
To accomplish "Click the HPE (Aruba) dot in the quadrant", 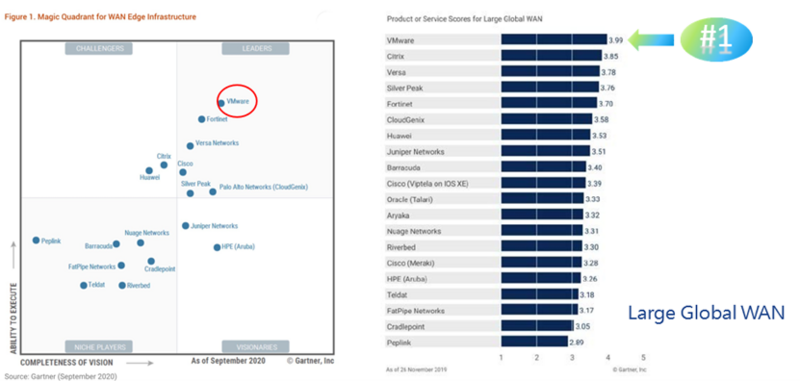I will coord(217,247).
